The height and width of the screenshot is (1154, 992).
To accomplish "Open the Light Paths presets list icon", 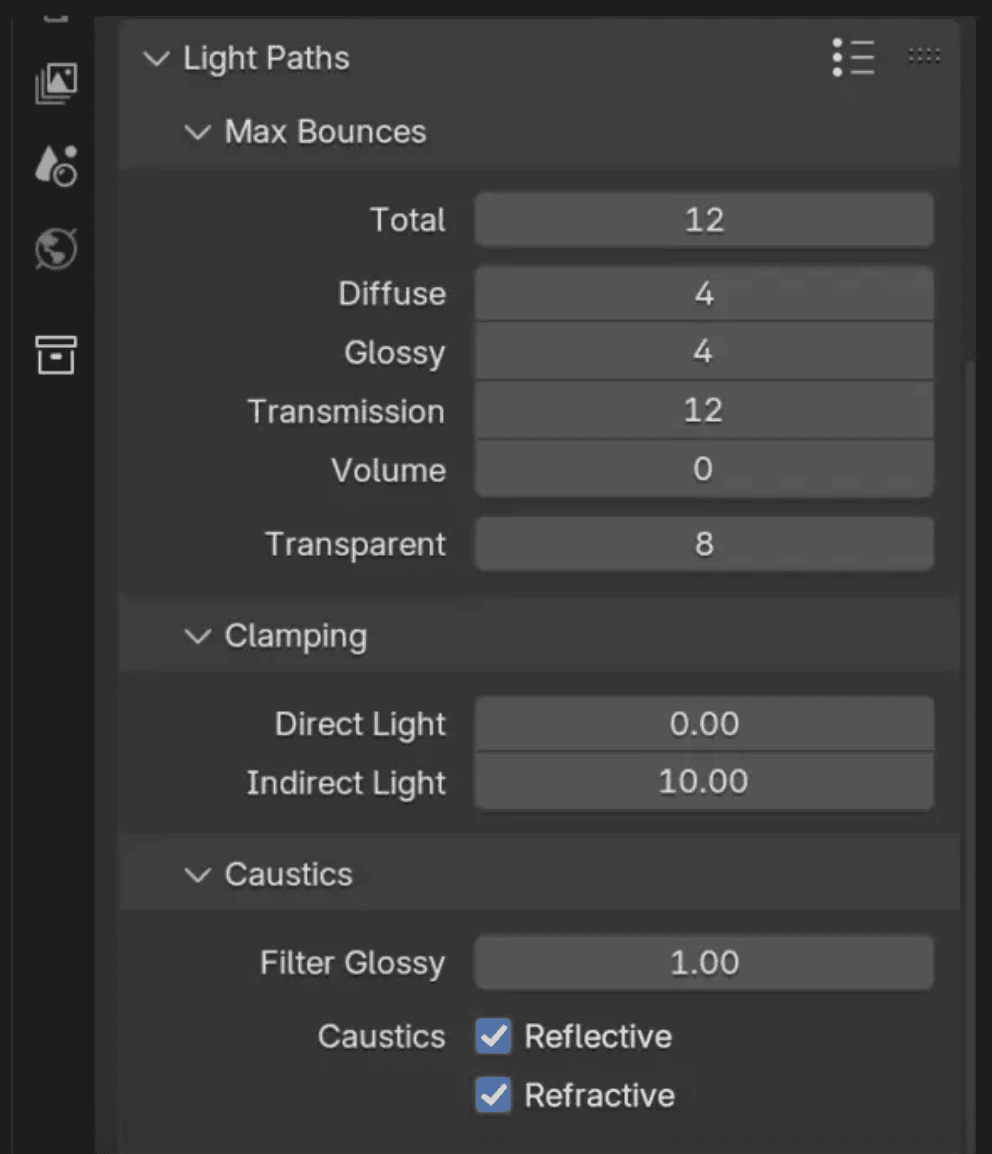I will [x=853, y=57].
